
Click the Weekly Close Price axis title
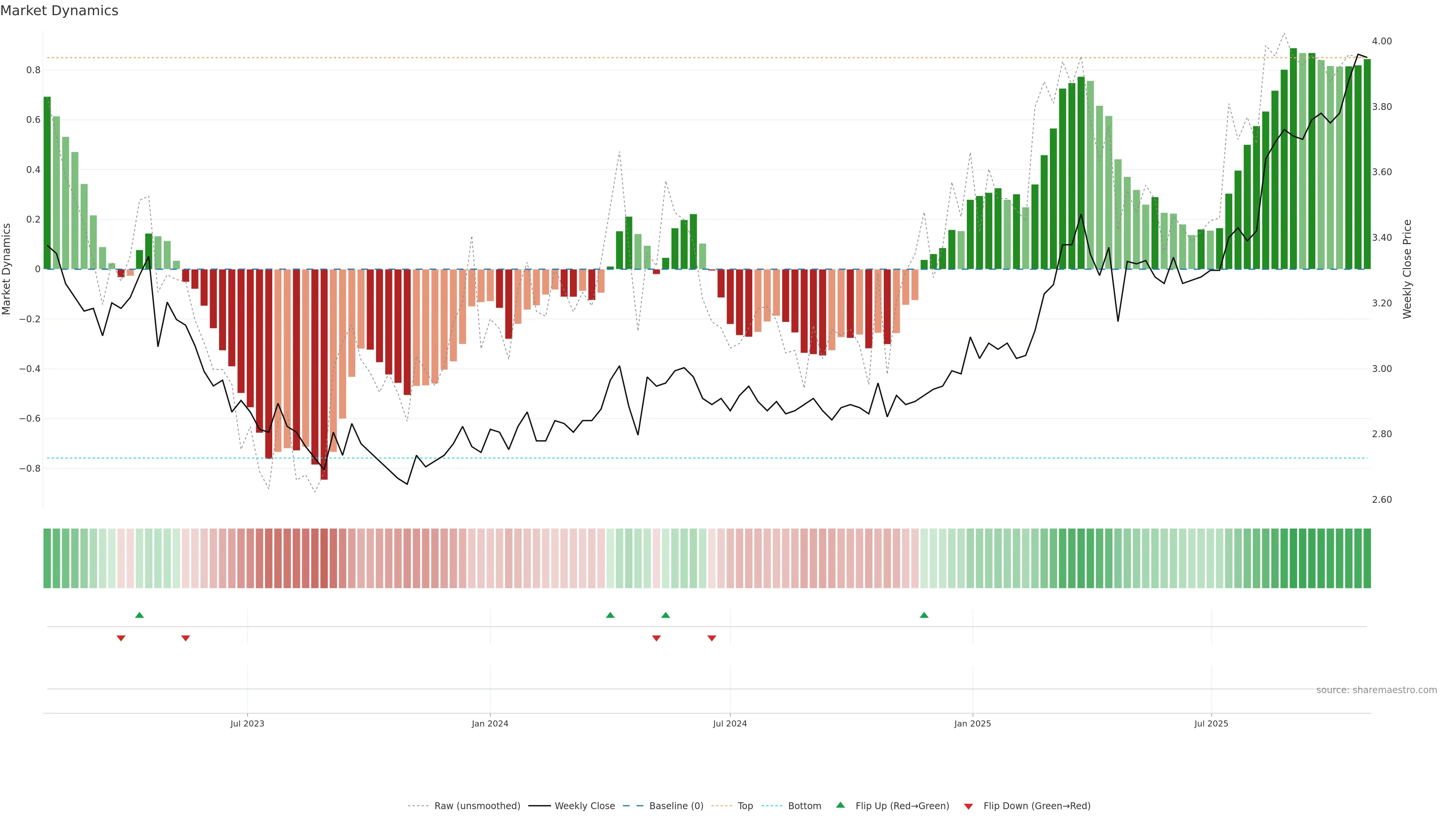(1407, 269)
